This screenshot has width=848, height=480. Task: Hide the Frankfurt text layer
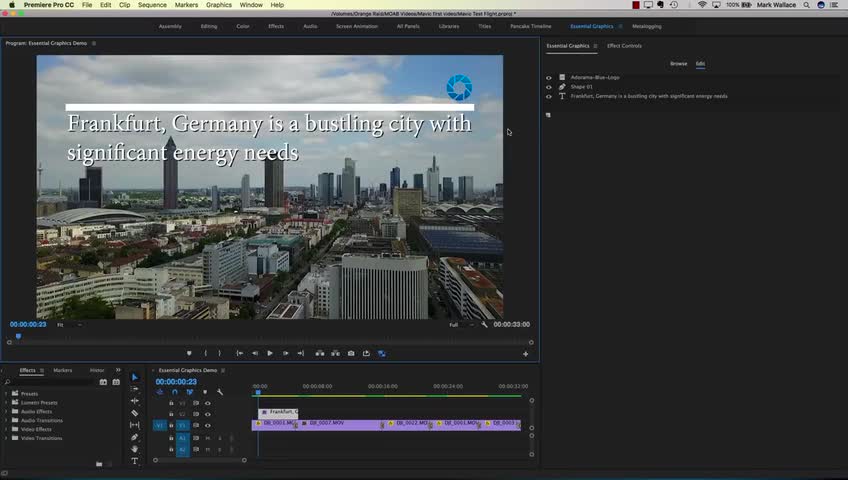[548, 96]
